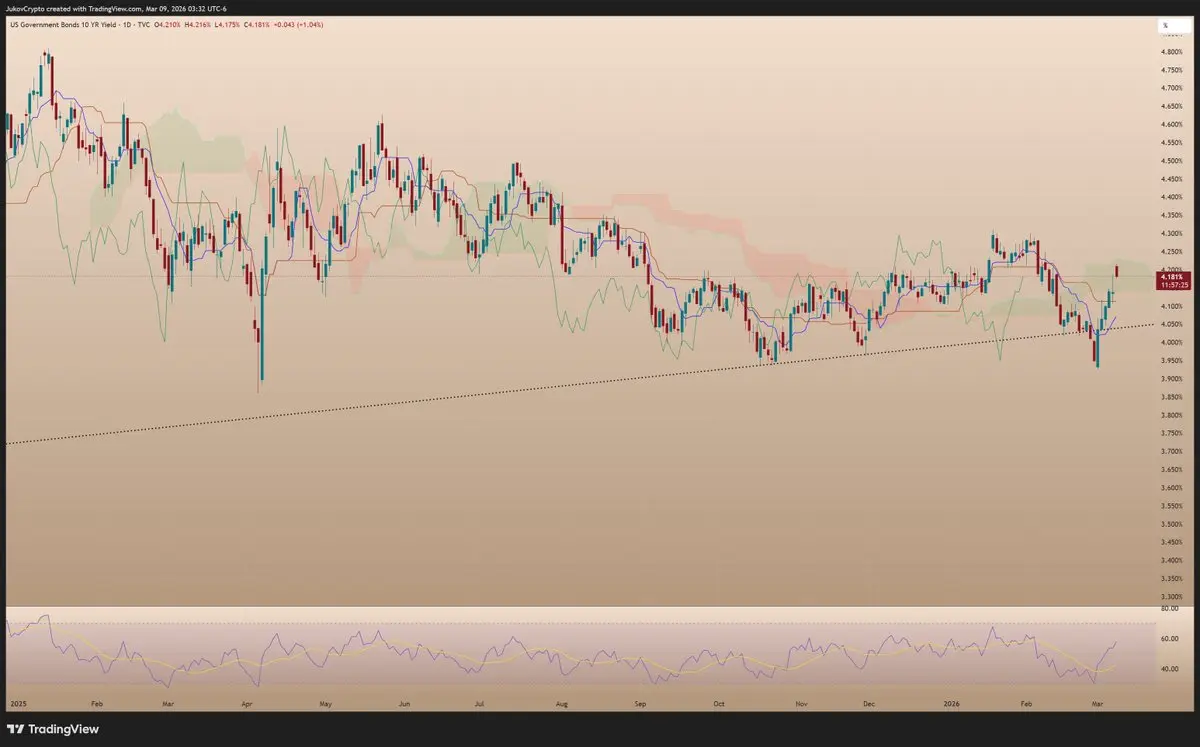Click the 3.800% price scale label

tap(1173, 415)
